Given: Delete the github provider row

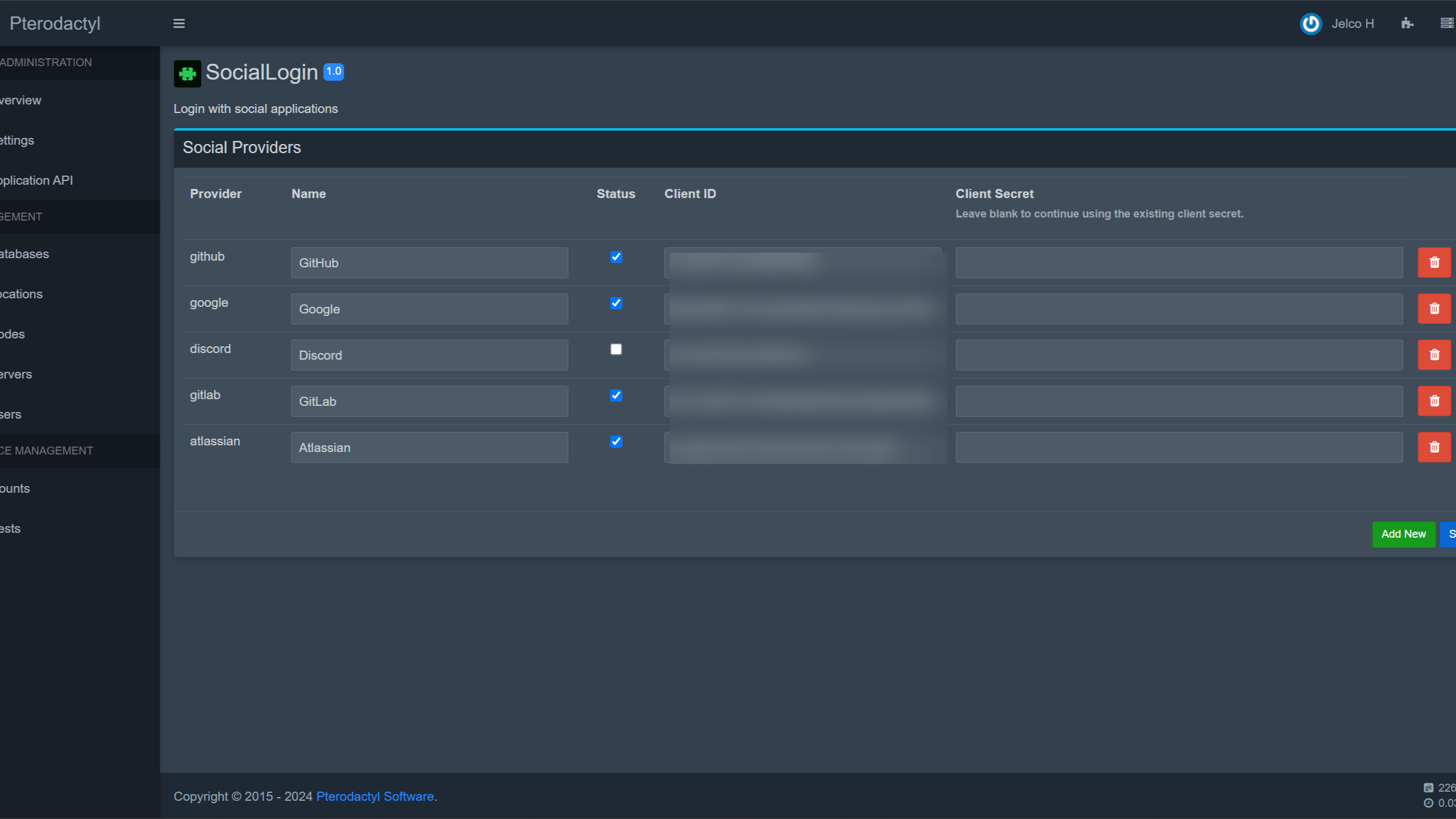Looking at the screenshot, I should (x=1434, y=262).
